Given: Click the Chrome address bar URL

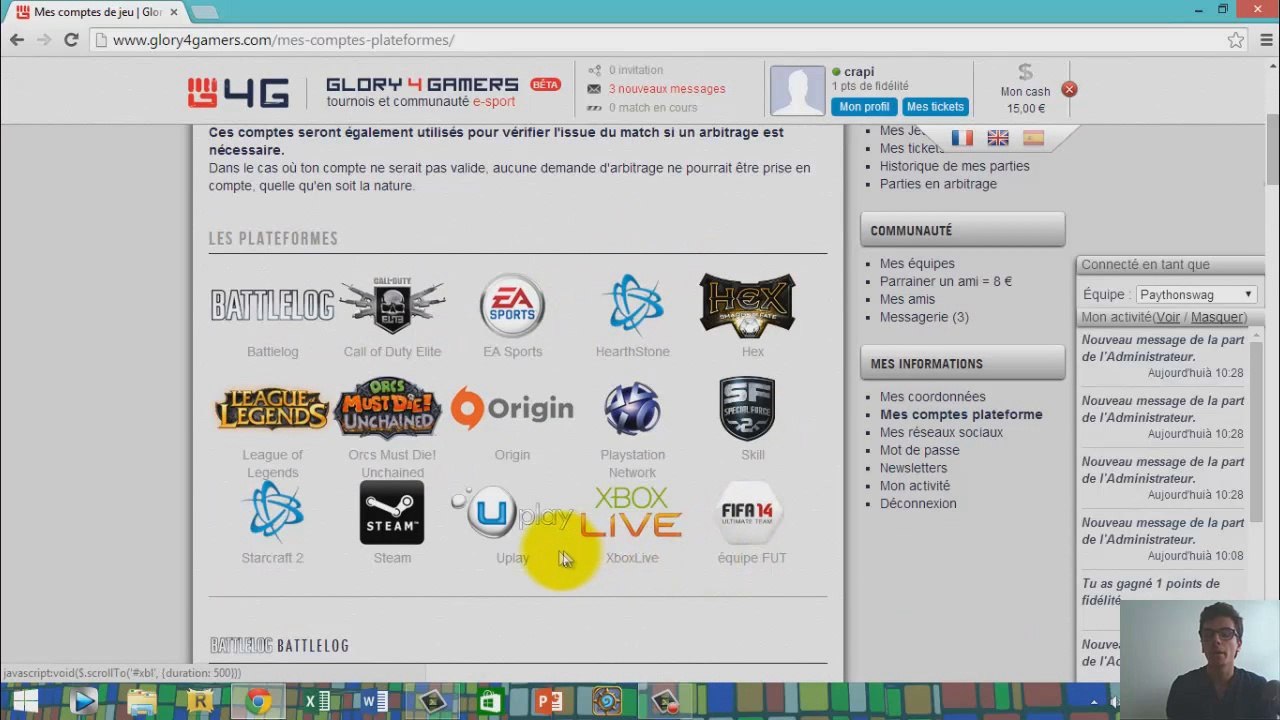Looking at the screenshot, I should pyautogui.click(x=283, y=40).
